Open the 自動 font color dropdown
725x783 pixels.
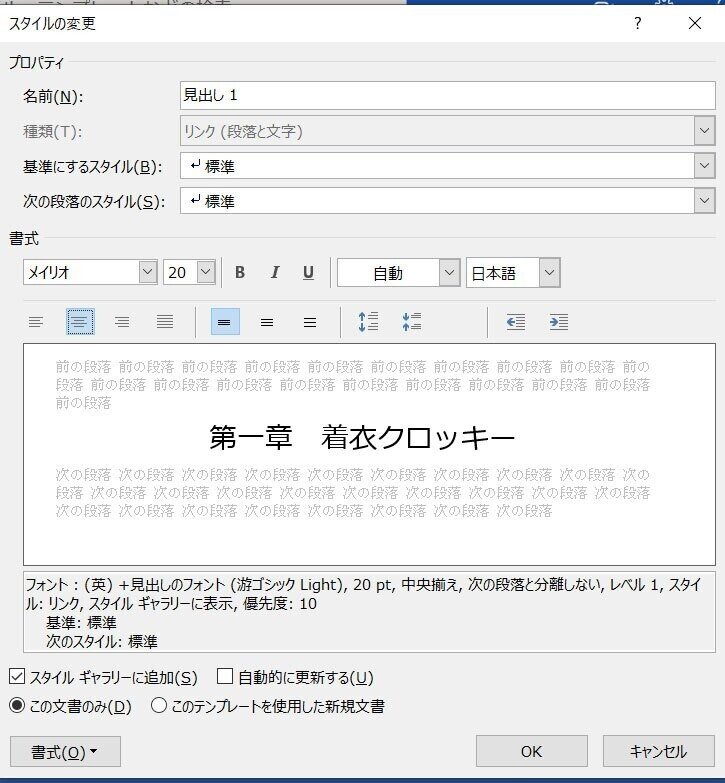[449, 273]
